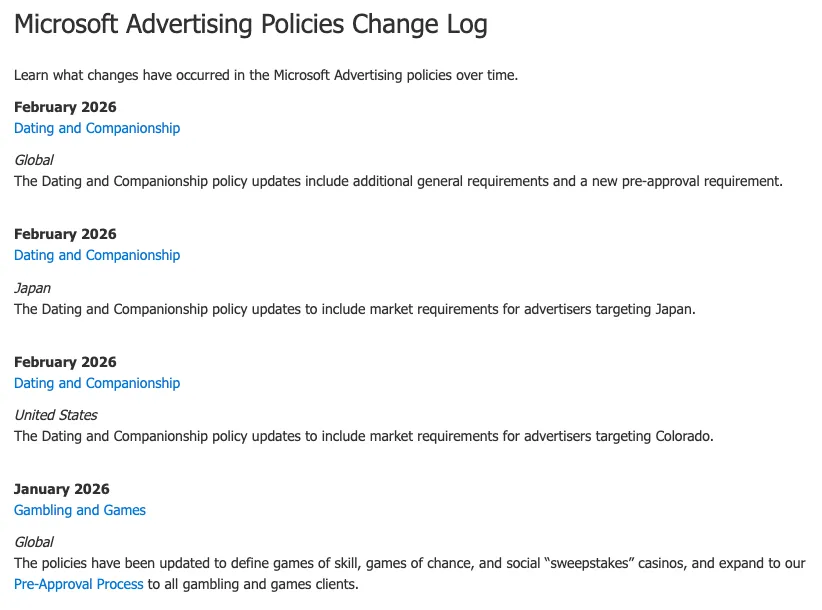Image resolution: width=822 pixels, height=610 pixels.
Task: Open Dating and Companionship link above United States
Action: [97, 383]
